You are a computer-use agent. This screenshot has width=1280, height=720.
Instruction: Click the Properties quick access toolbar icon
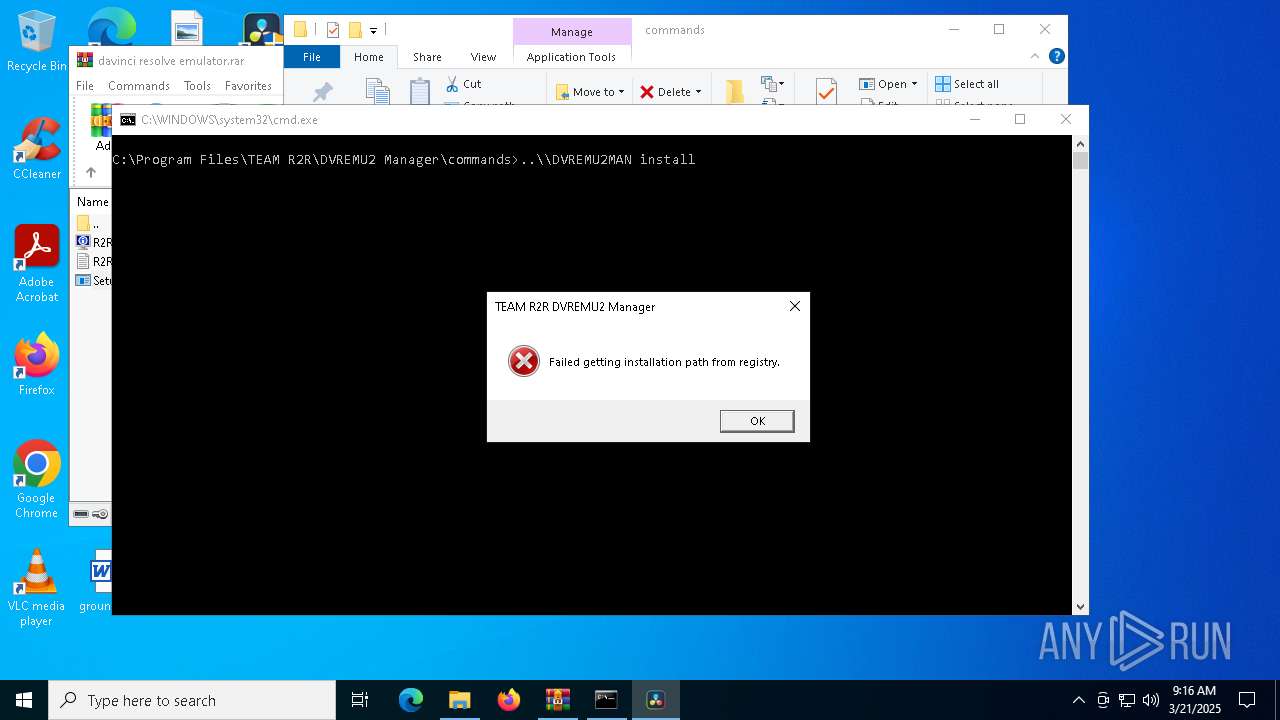click(333, 30)
